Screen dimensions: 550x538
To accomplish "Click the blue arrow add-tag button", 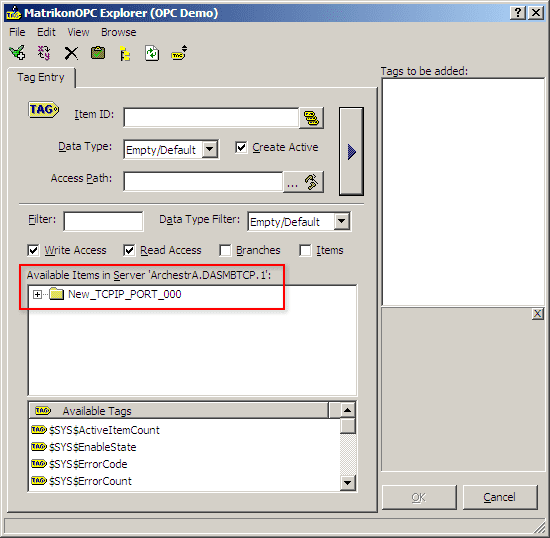I will pos(351,152).
